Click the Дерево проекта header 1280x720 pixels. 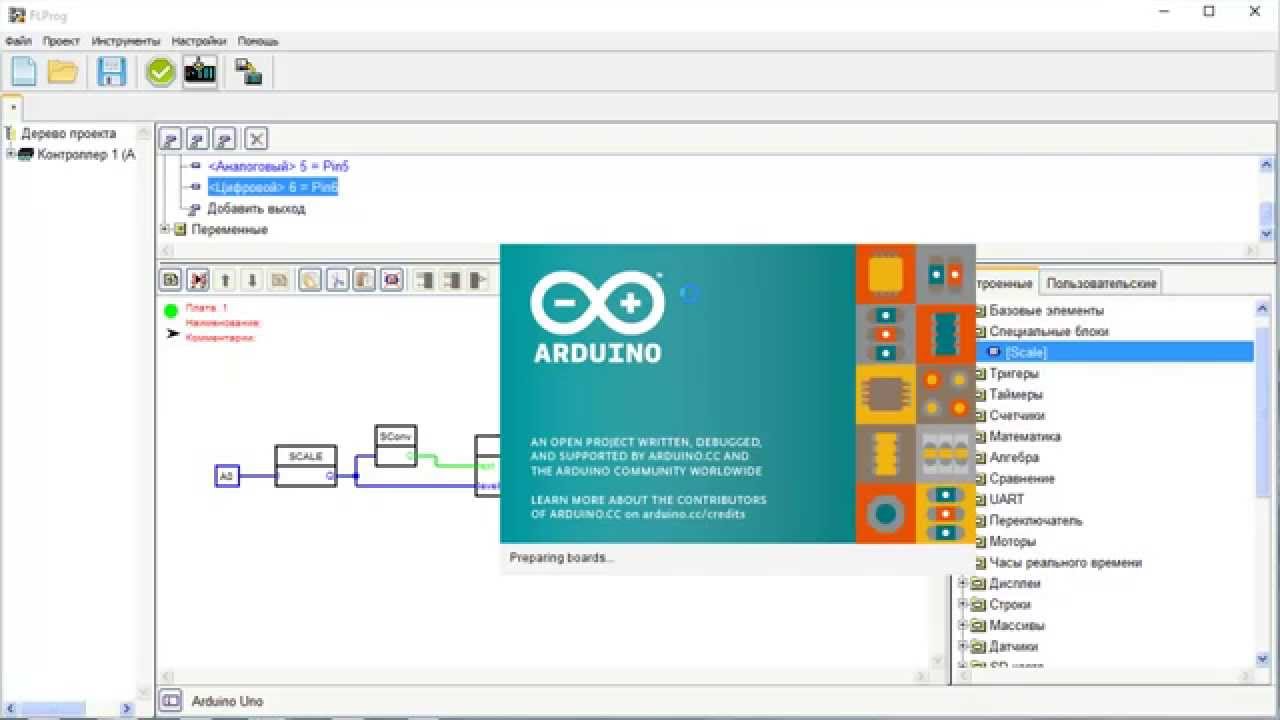(x=68, y=133)
